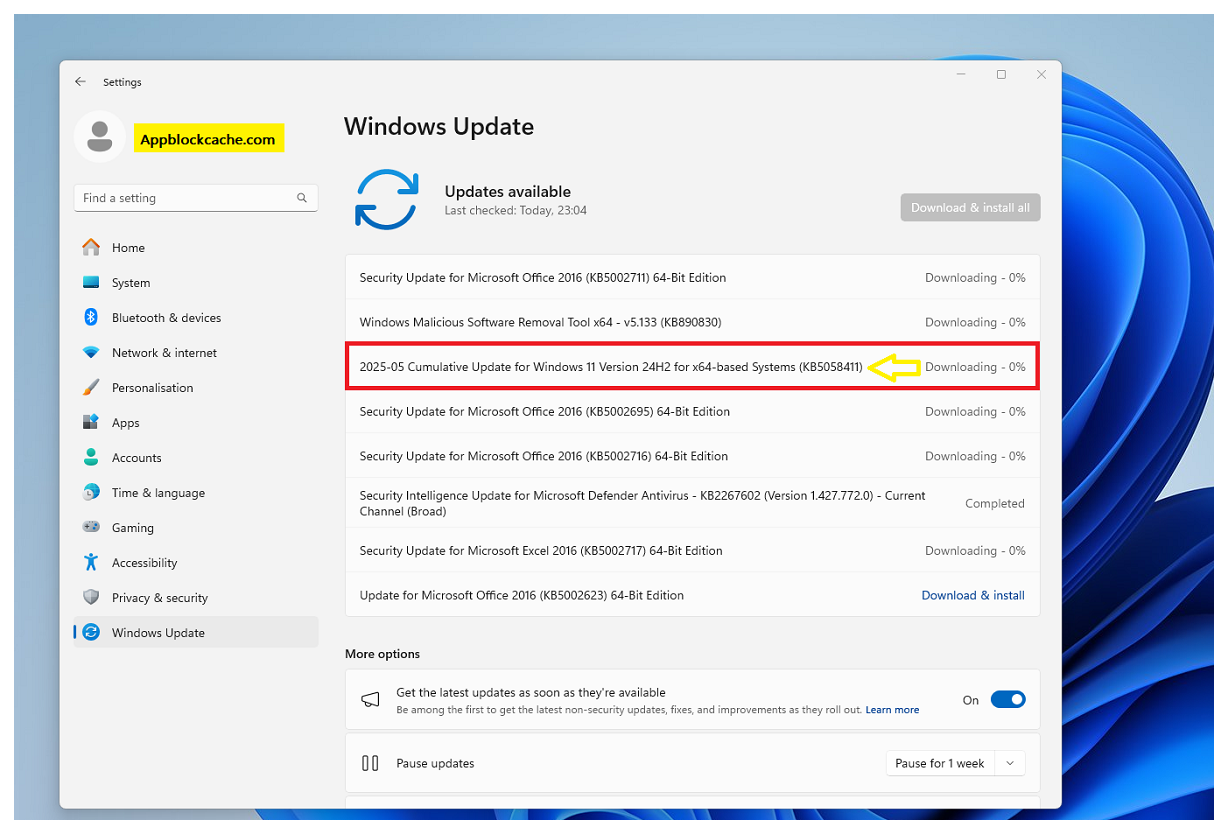Expand the Pause for 1 week dropdown arrow
1226x832 pixels.
1010,763
